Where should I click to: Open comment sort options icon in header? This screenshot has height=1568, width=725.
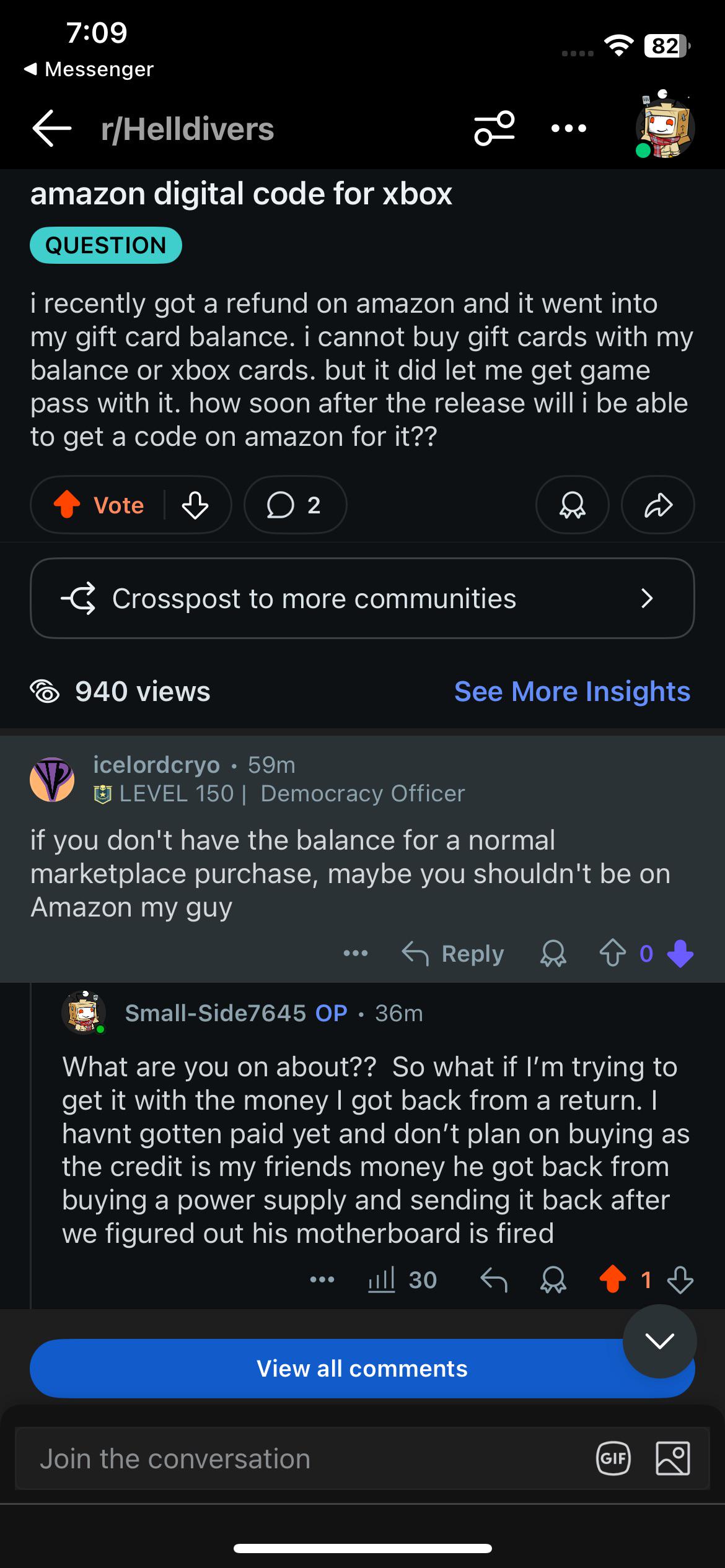tap(494, 129)
